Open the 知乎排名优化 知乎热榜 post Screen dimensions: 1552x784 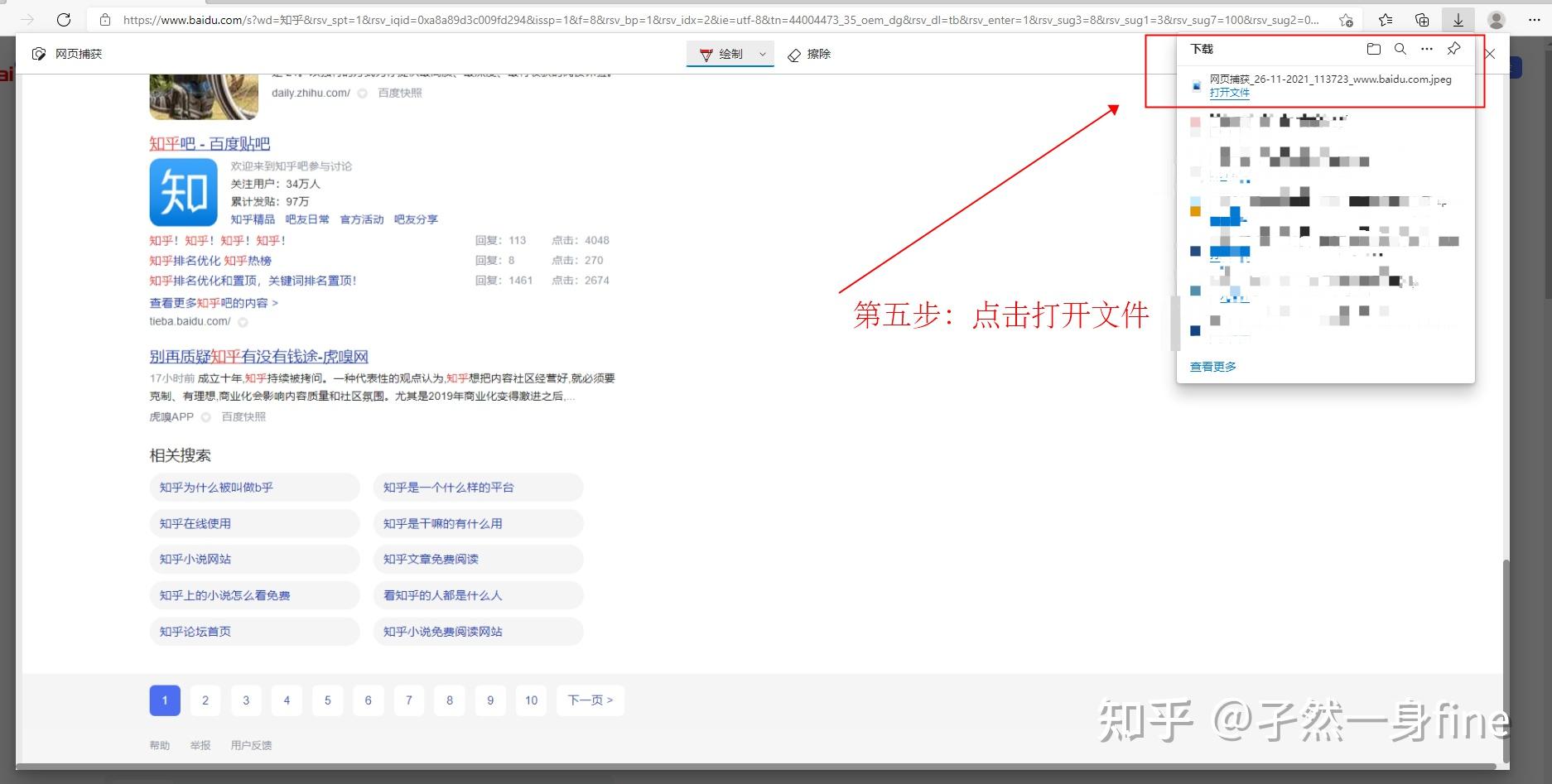(210, 260)
